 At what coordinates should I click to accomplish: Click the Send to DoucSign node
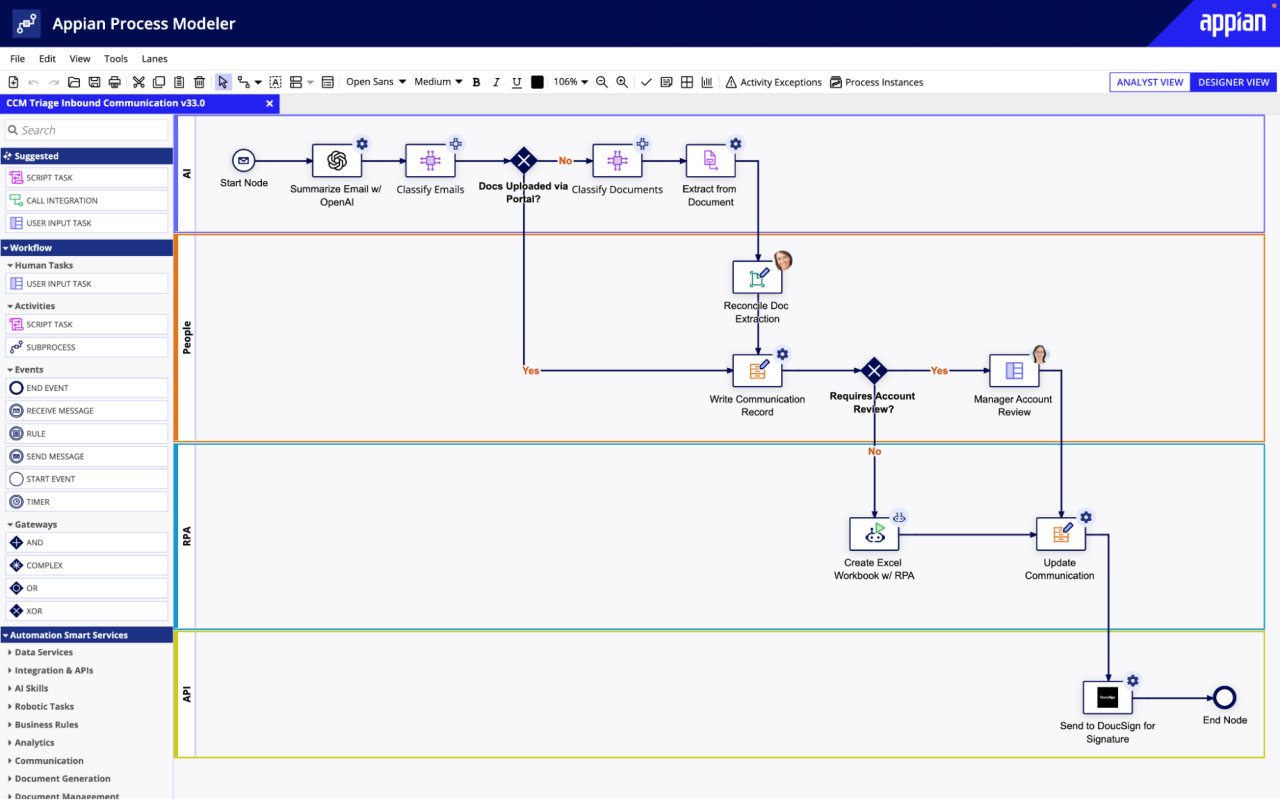point(1107,697)
